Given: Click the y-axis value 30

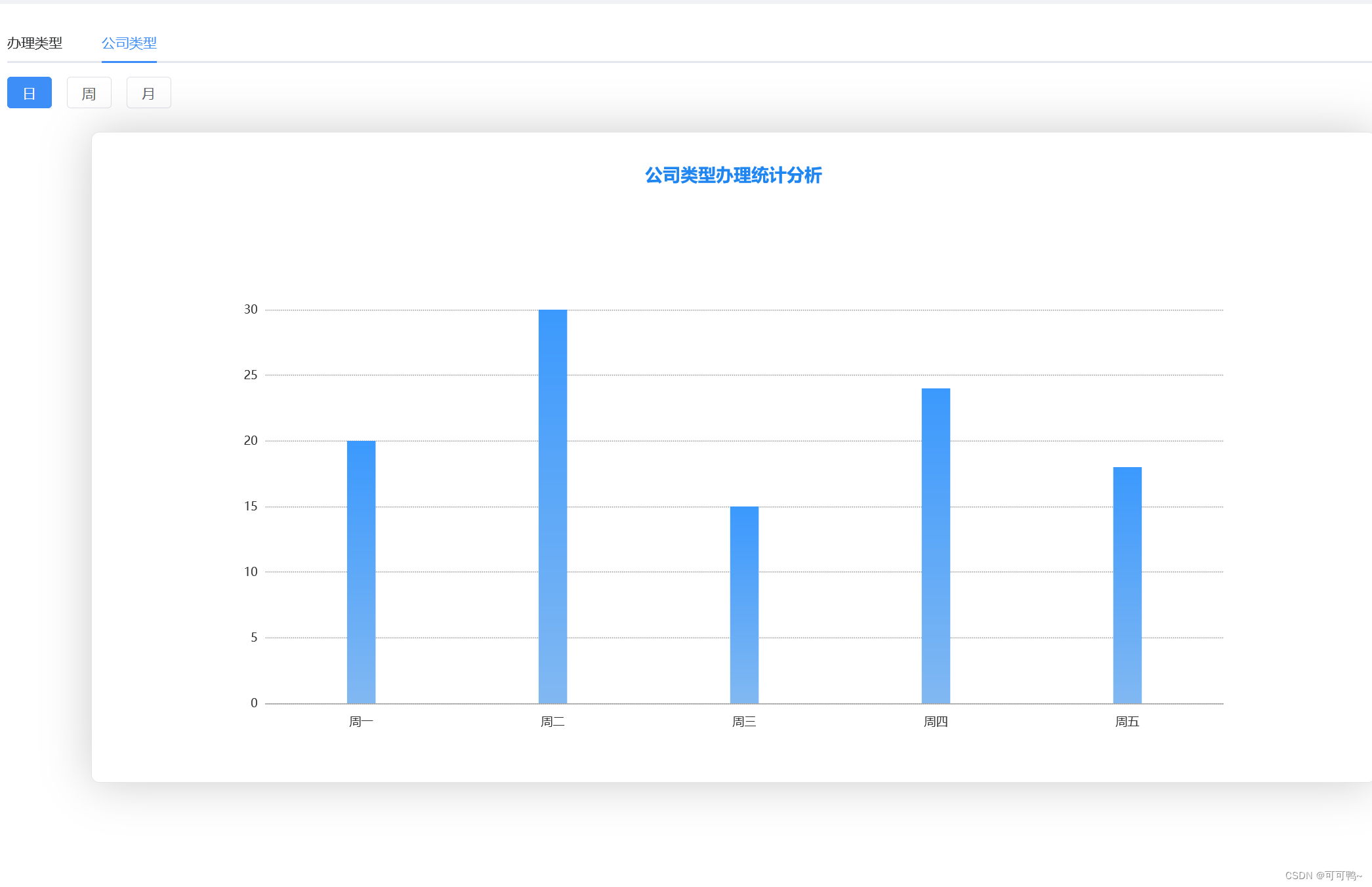Looking at the screenshot, I should point(251,310).
